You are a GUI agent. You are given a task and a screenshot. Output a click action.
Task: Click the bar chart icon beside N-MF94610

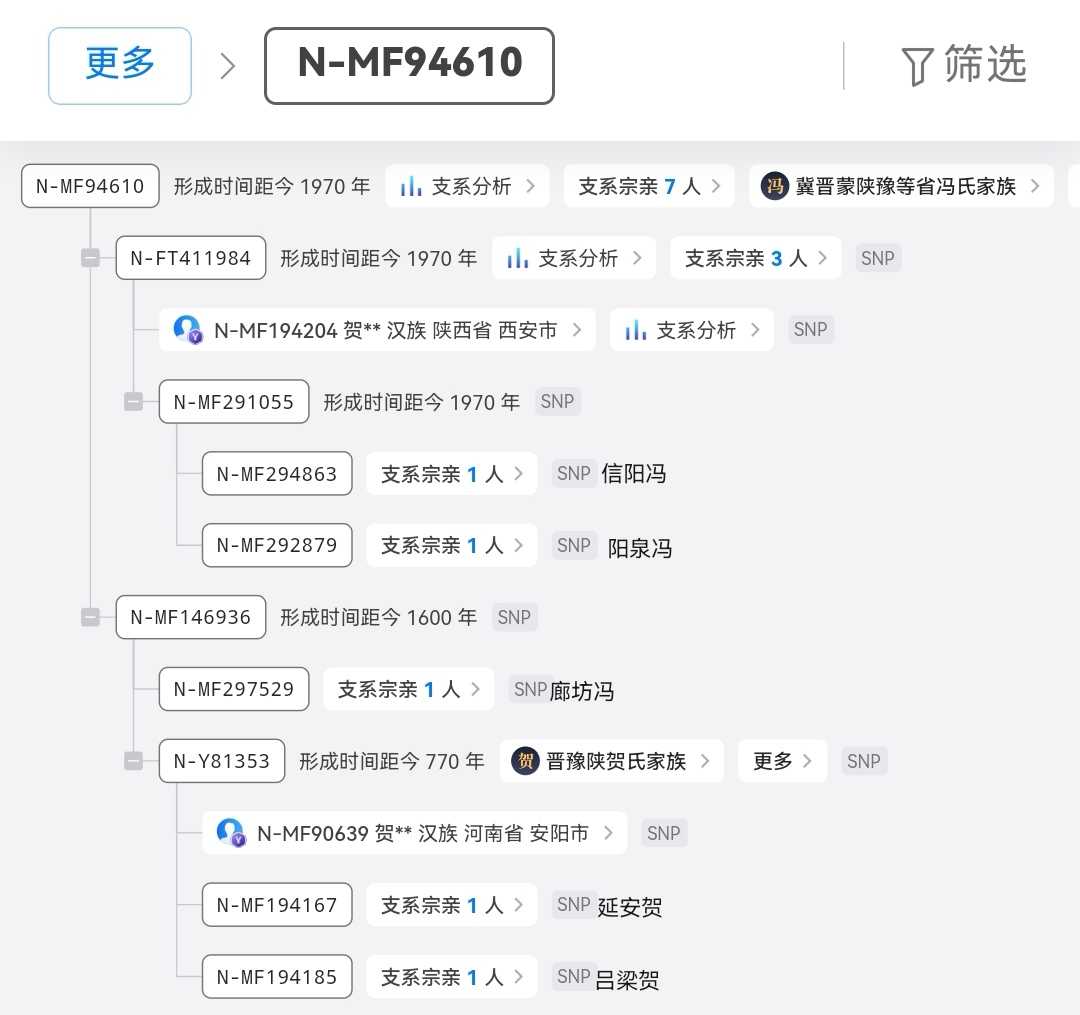(x=410, y=186)
